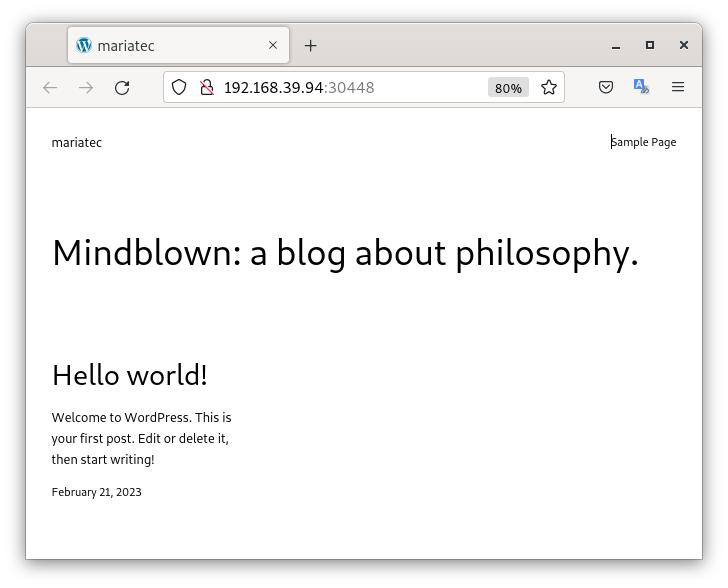Click the back navigation arrow
The image size is (728, 588).
coord(50,88)
